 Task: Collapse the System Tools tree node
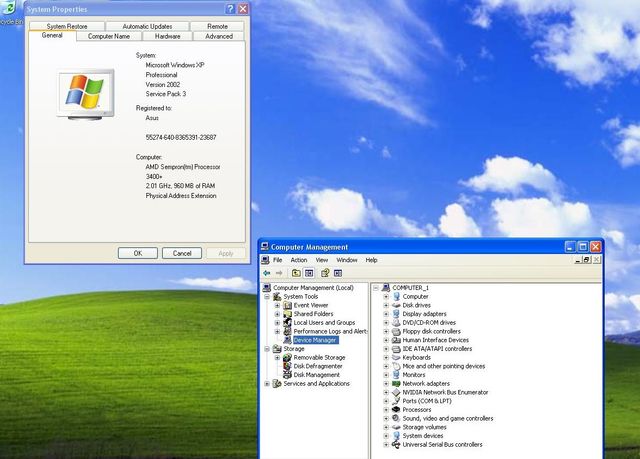click(x=267, y=297)
